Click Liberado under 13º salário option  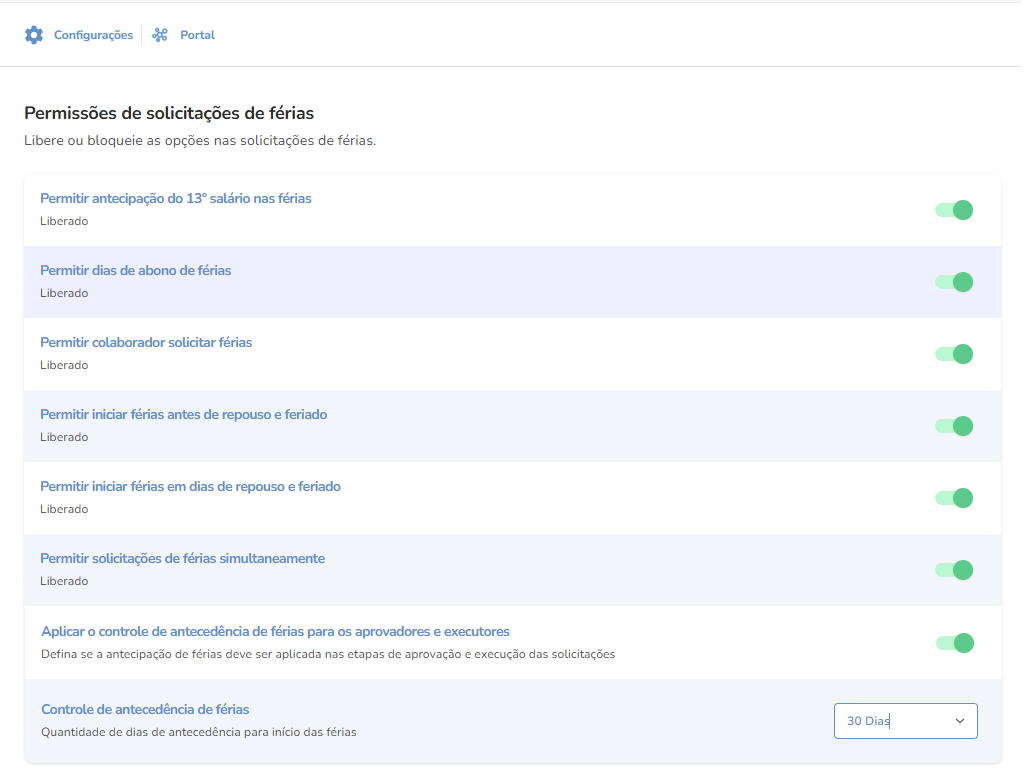64,221
